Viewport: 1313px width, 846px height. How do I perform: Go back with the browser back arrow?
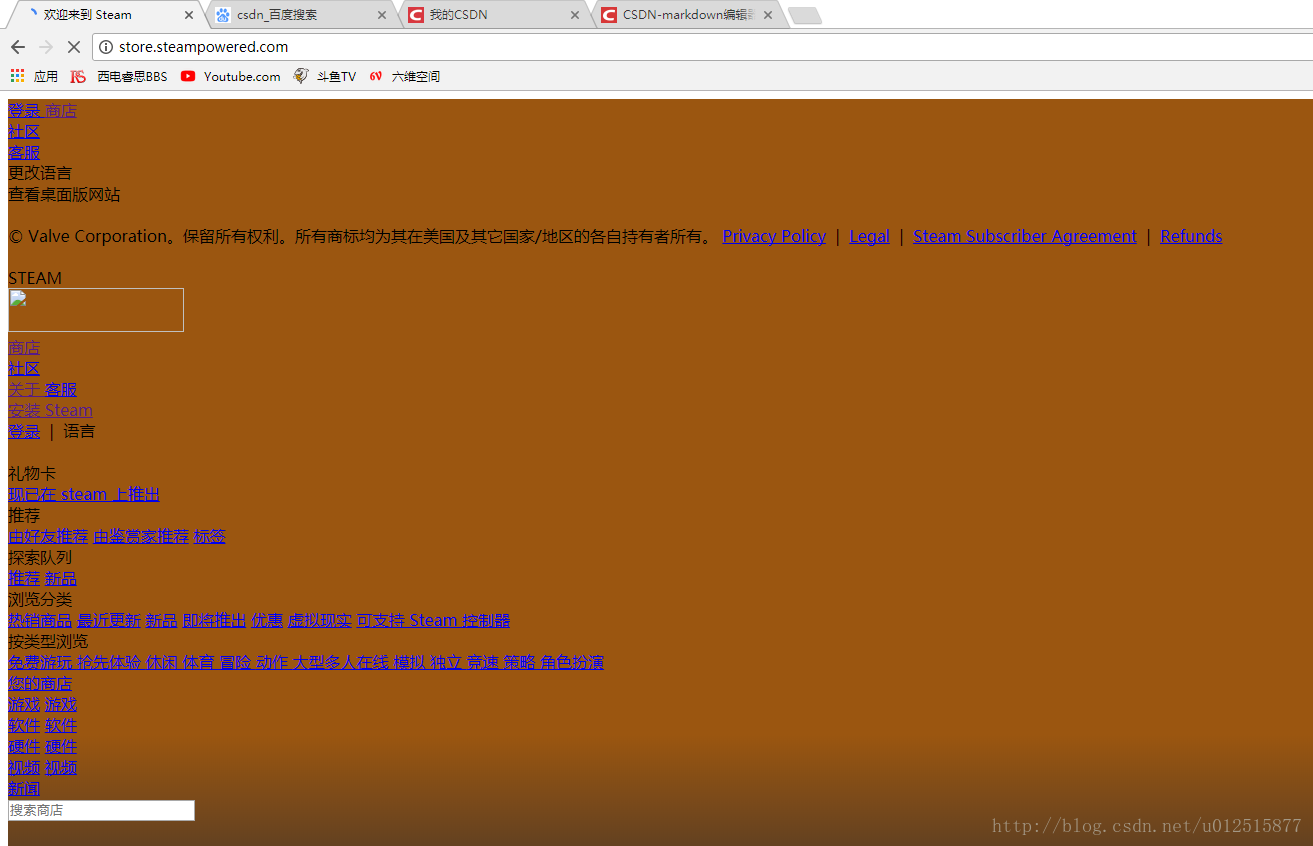18,47
